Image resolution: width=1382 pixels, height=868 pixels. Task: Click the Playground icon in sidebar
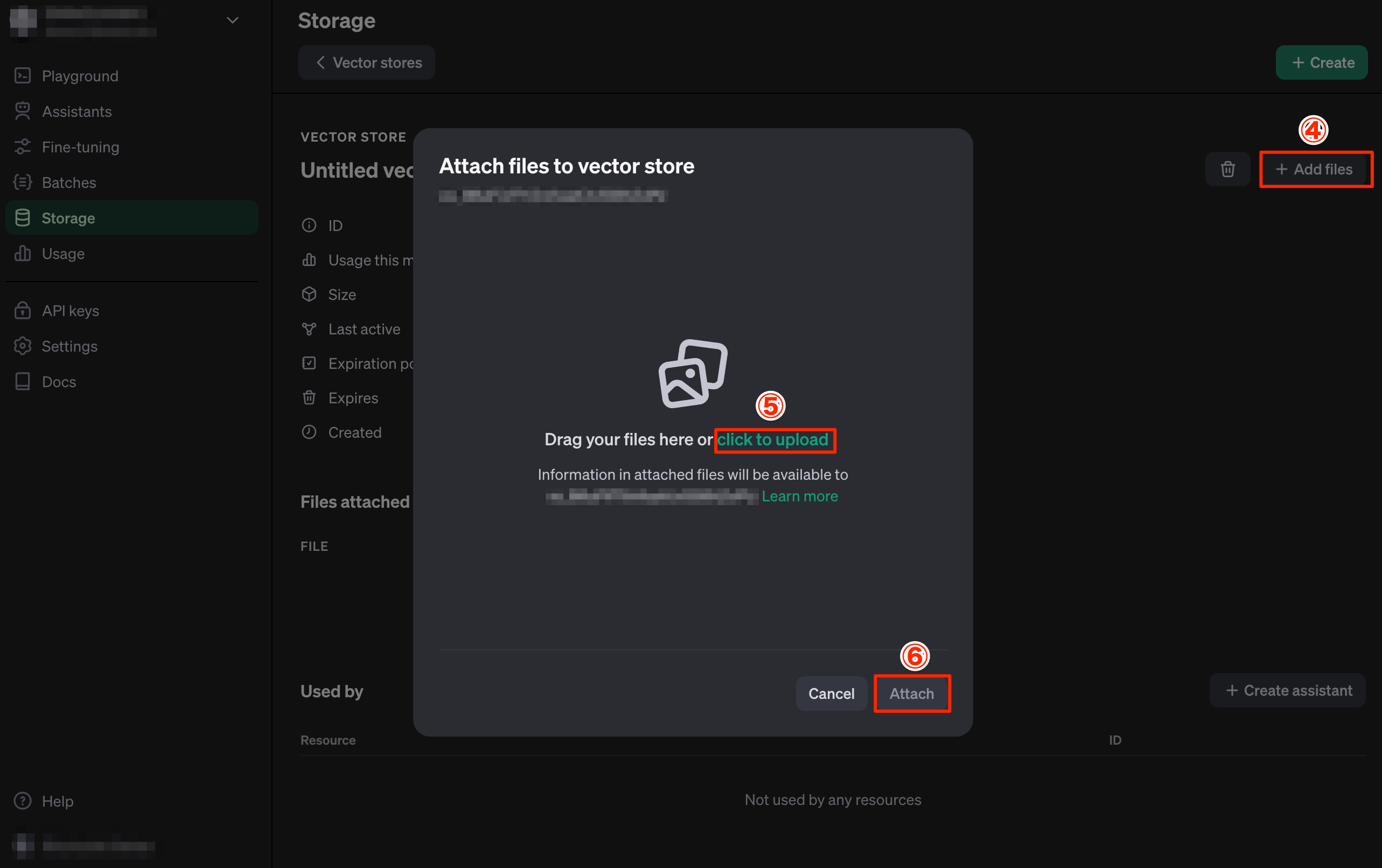(23, 76)
